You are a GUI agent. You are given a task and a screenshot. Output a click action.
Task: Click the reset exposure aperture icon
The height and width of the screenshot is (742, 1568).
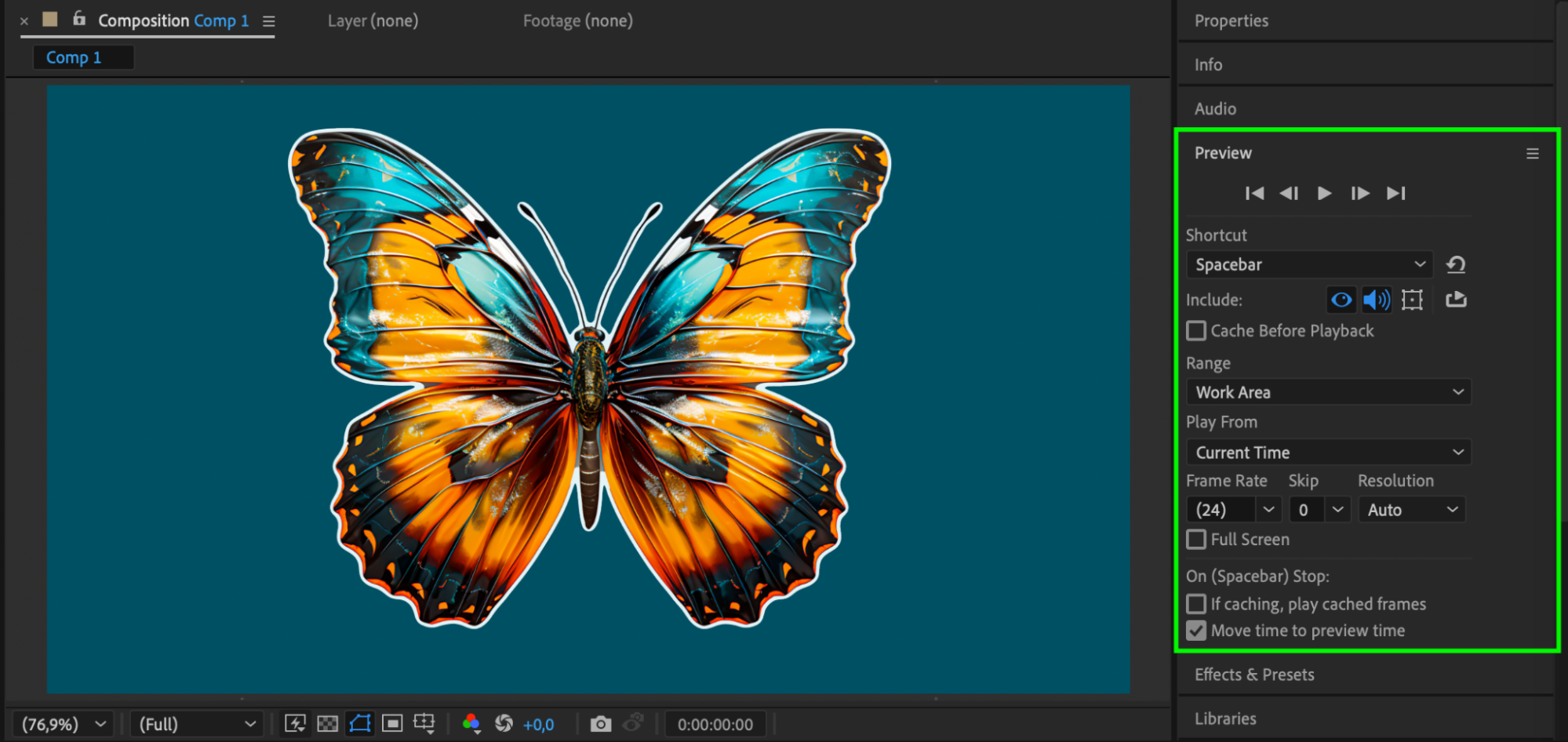(504, 724)
